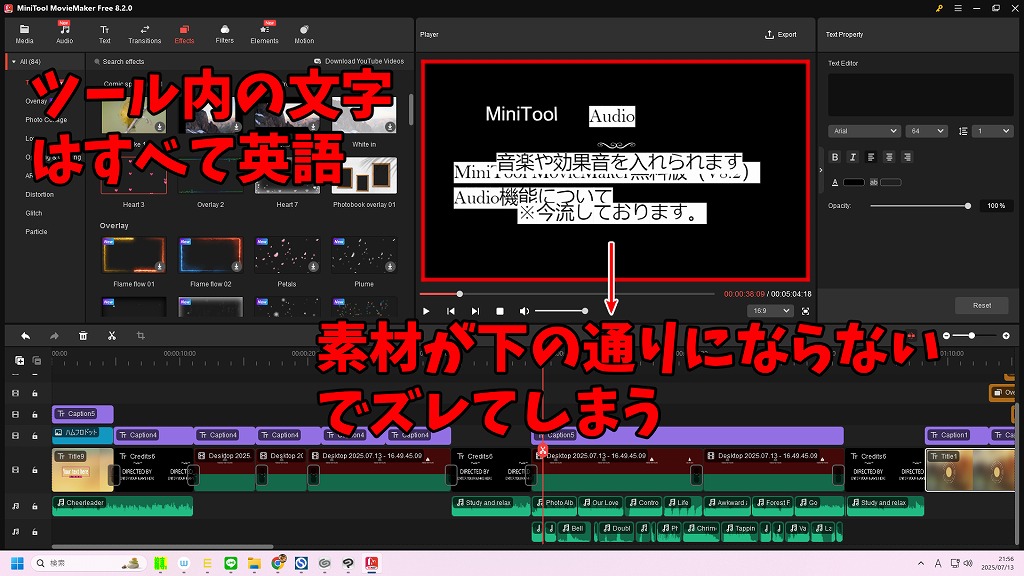1024x576 pixels.
Task: Click the text color swatch
Action: pyautogui.click(x=854, y=183)
